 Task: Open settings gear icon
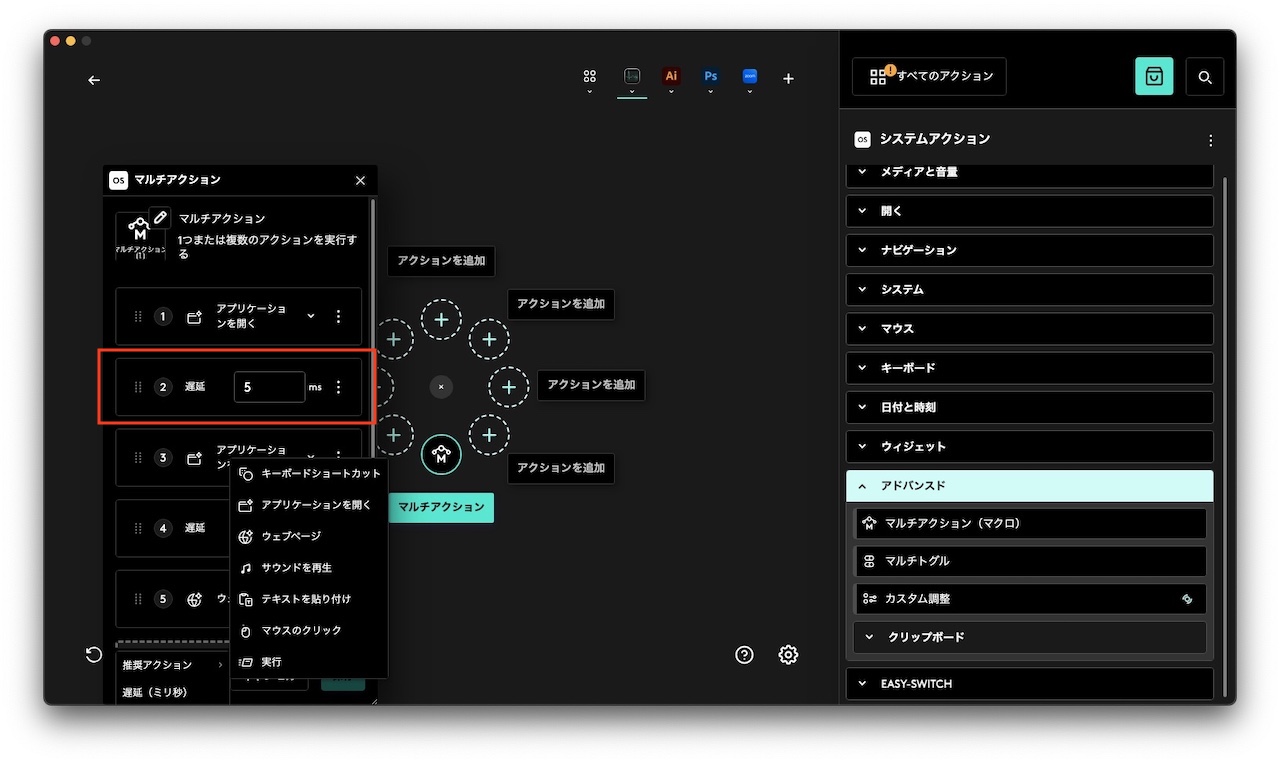(788, 655)
